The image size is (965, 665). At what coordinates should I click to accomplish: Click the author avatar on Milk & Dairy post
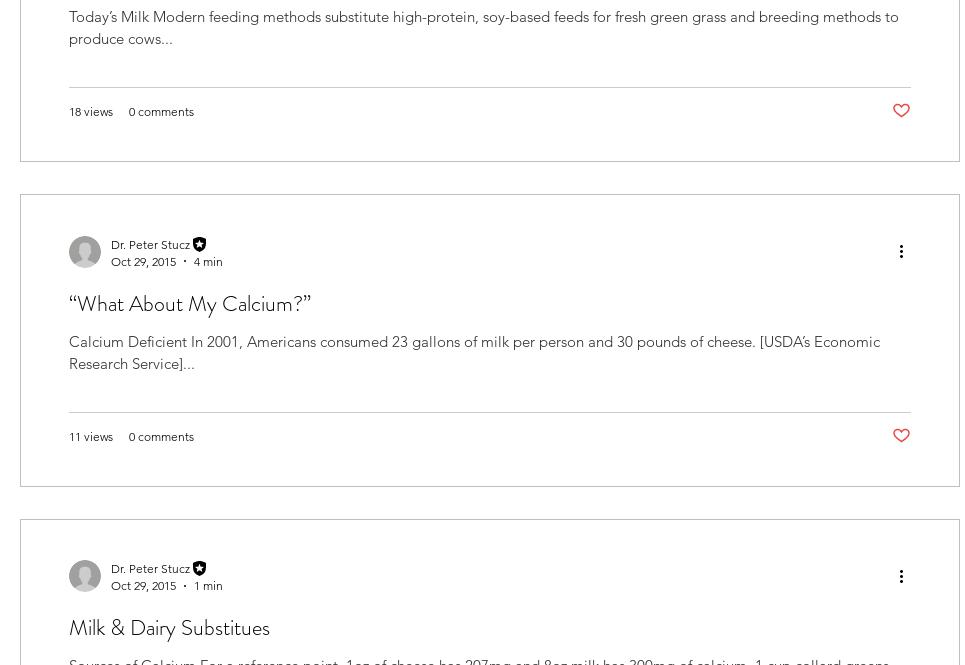pos(85,576)
